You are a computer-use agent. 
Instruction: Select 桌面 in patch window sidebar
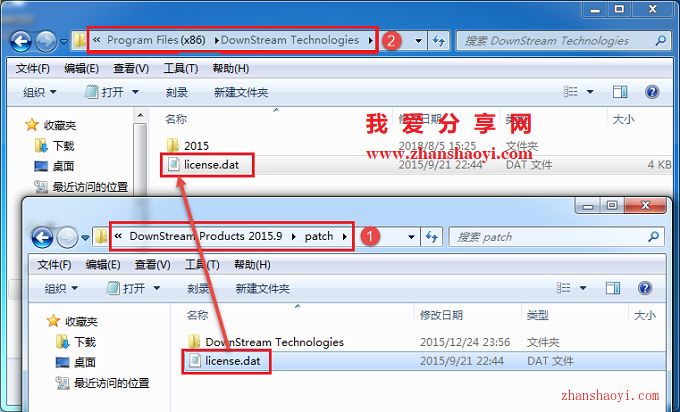point(76,363)
